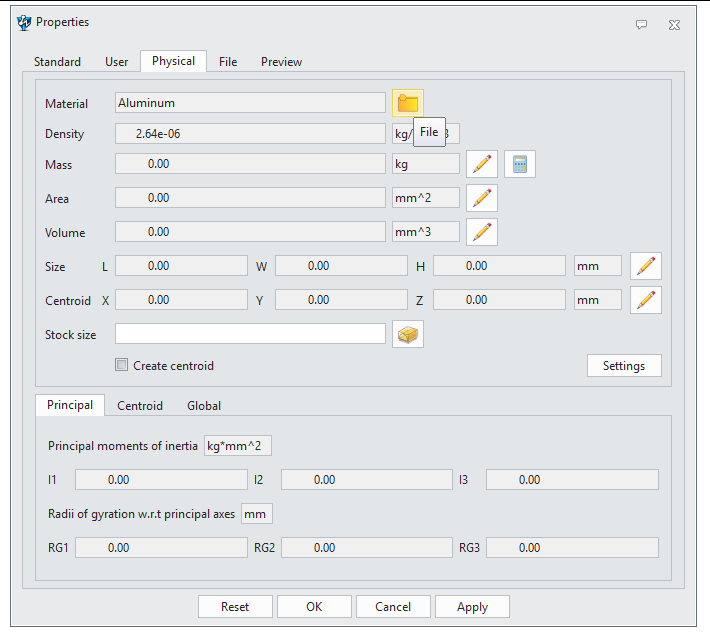This screenshot has height=636, width=710.
Task: Click into the Stock size text field
Action: [250, 334]
